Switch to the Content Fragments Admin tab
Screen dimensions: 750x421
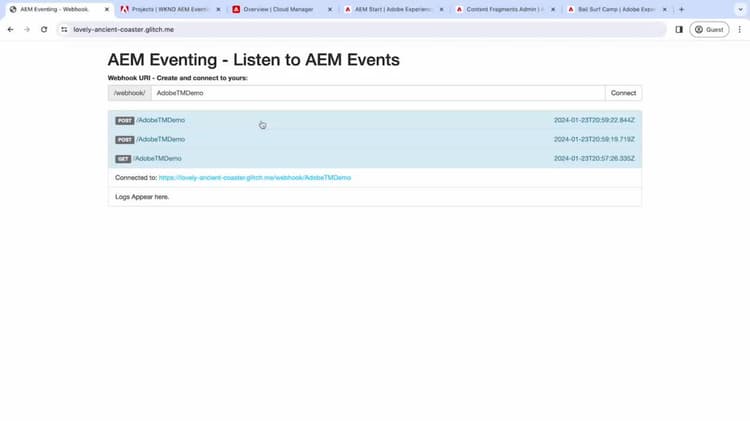505,10
